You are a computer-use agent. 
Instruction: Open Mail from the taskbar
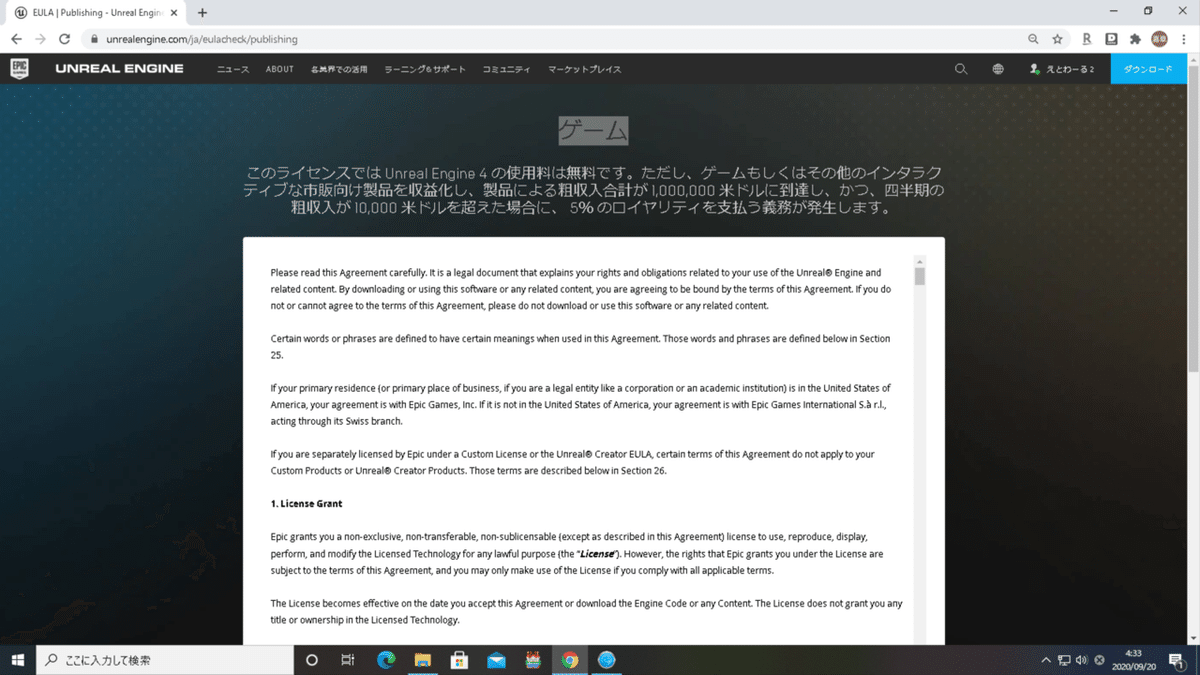pyautogui.click(x=496, y=660)
